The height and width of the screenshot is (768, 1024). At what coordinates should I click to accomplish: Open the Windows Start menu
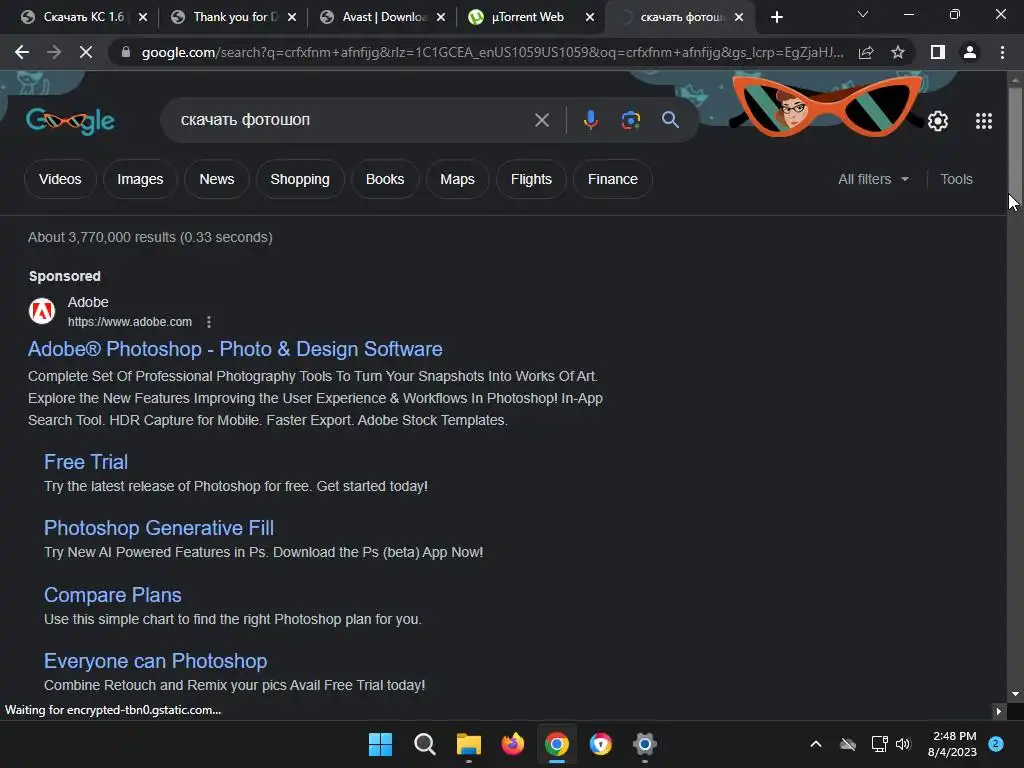[x=380, y=744]
